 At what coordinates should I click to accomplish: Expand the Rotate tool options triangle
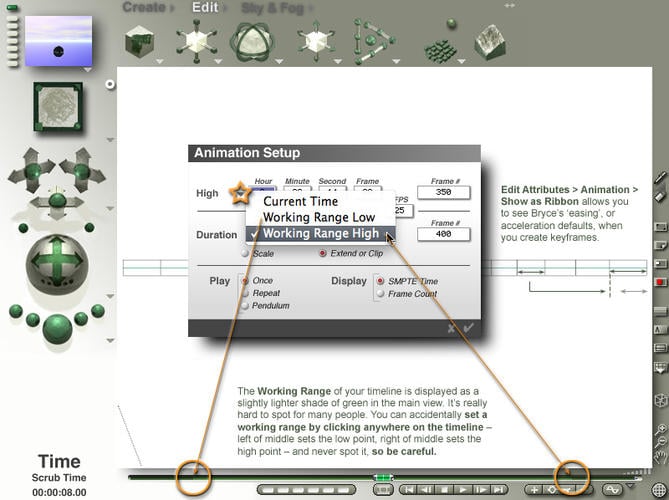(x=279, y=62)
